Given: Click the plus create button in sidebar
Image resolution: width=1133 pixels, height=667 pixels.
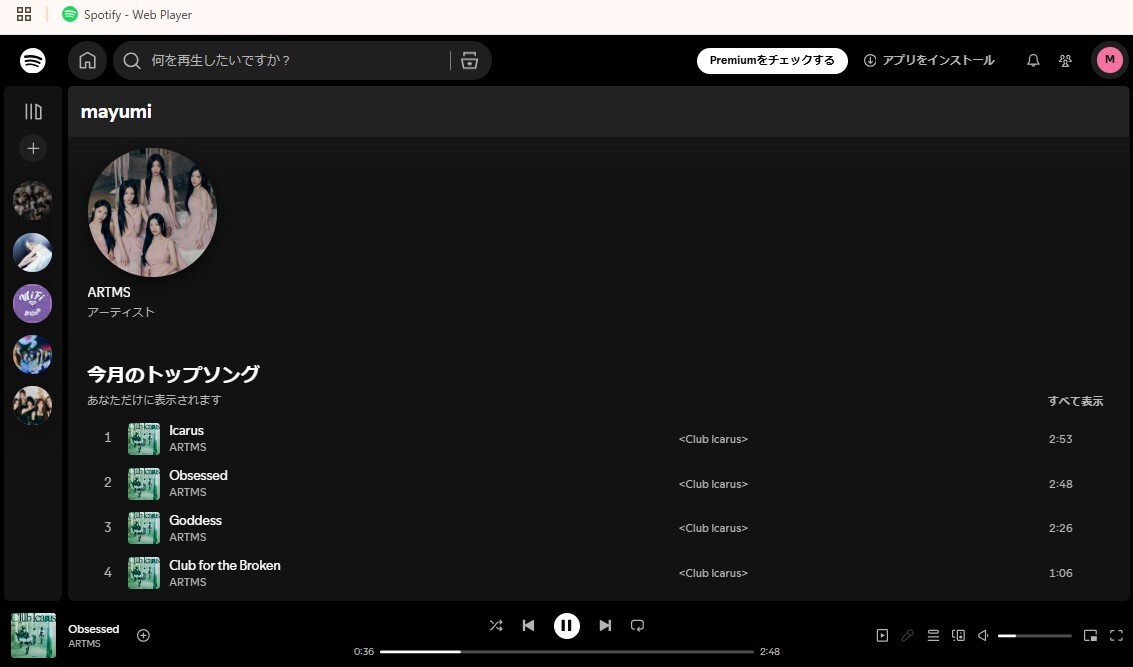Looking at the screenshot, I should click(x=33, y=149).
